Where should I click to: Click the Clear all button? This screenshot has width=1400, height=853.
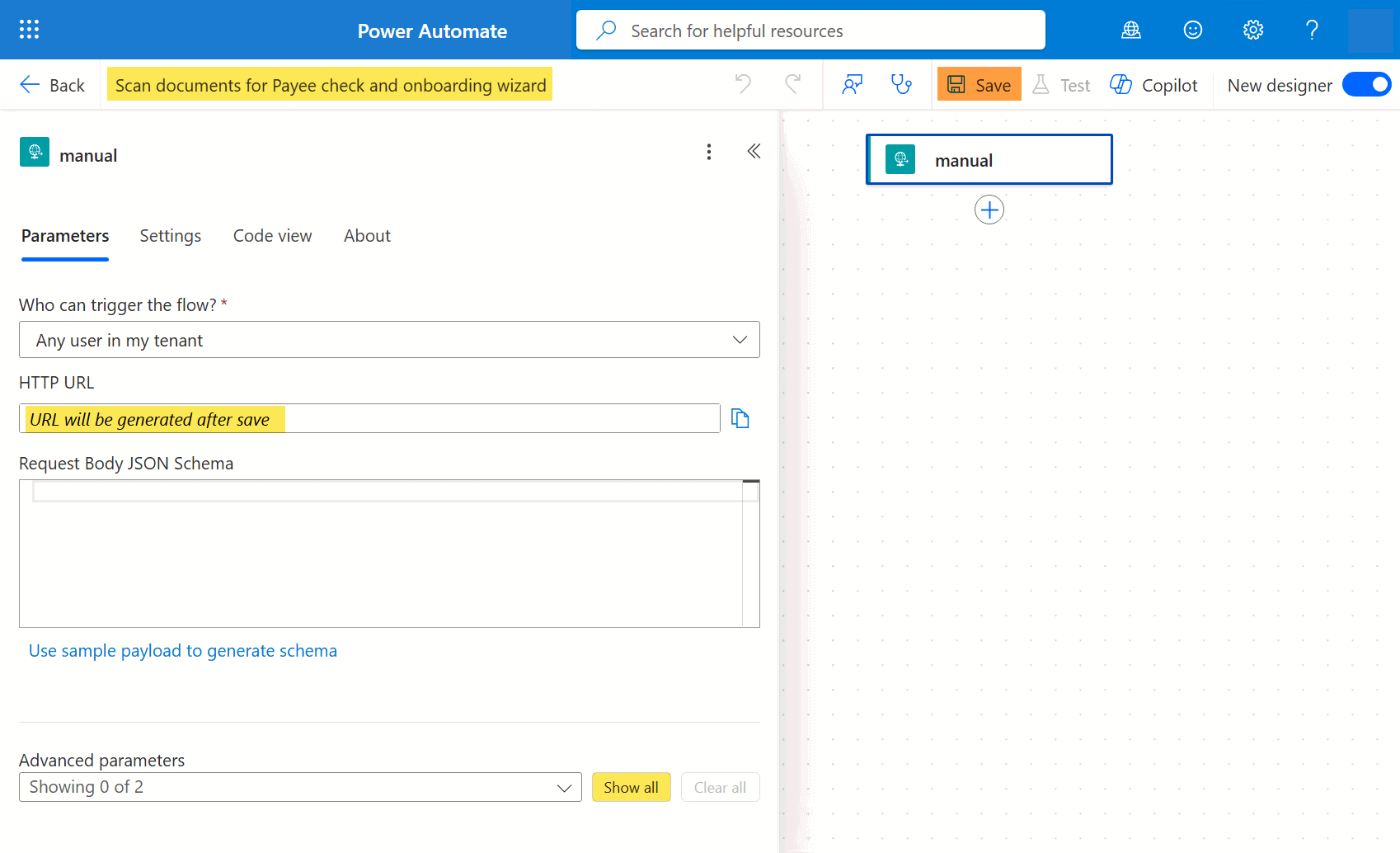click(x=720, y=787)
